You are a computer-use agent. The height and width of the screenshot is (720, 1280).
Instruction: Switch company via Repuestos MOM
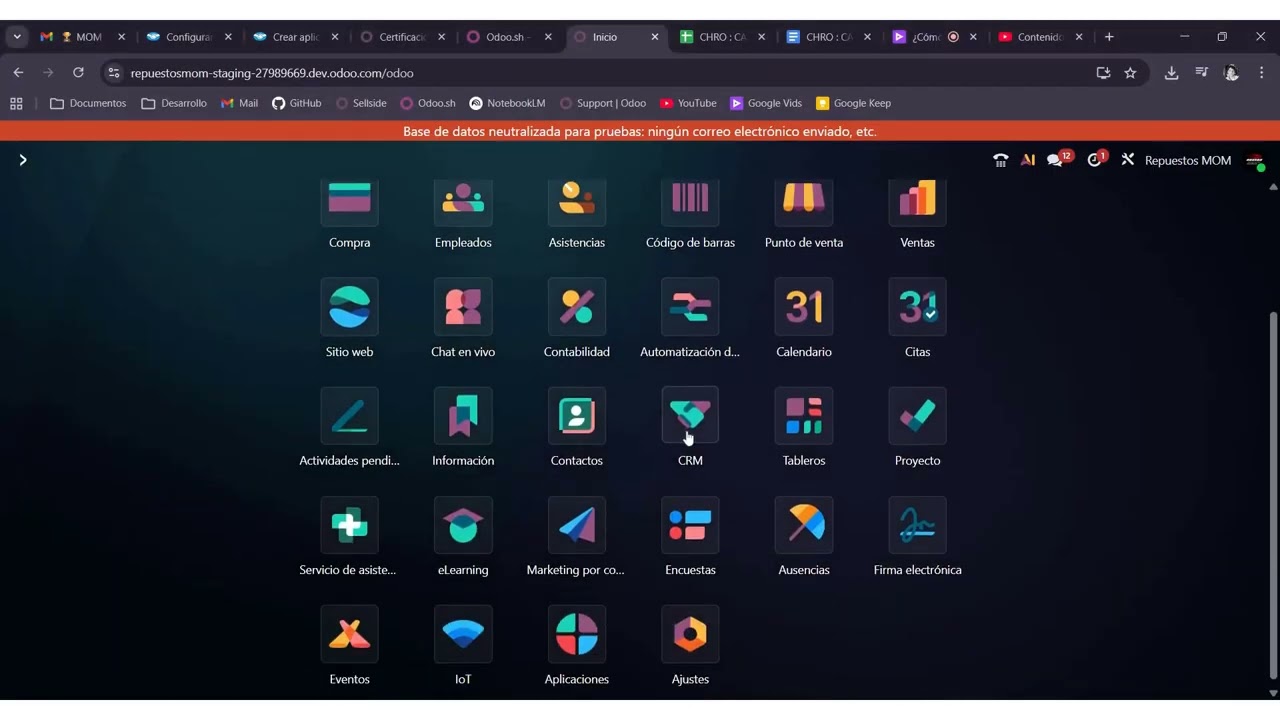(1188, 160)
